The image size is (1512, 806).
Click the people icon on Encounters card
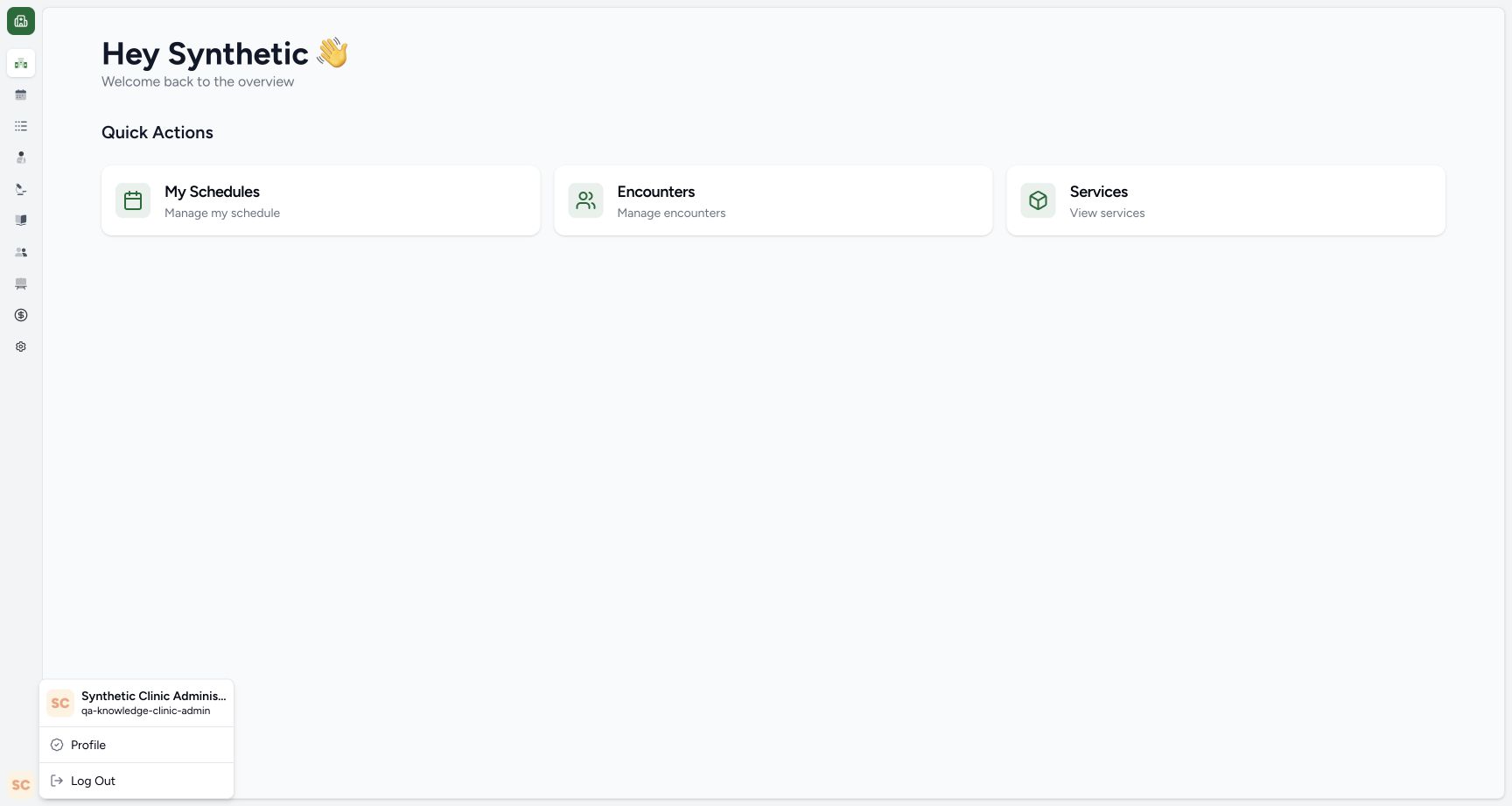(585, 200)
